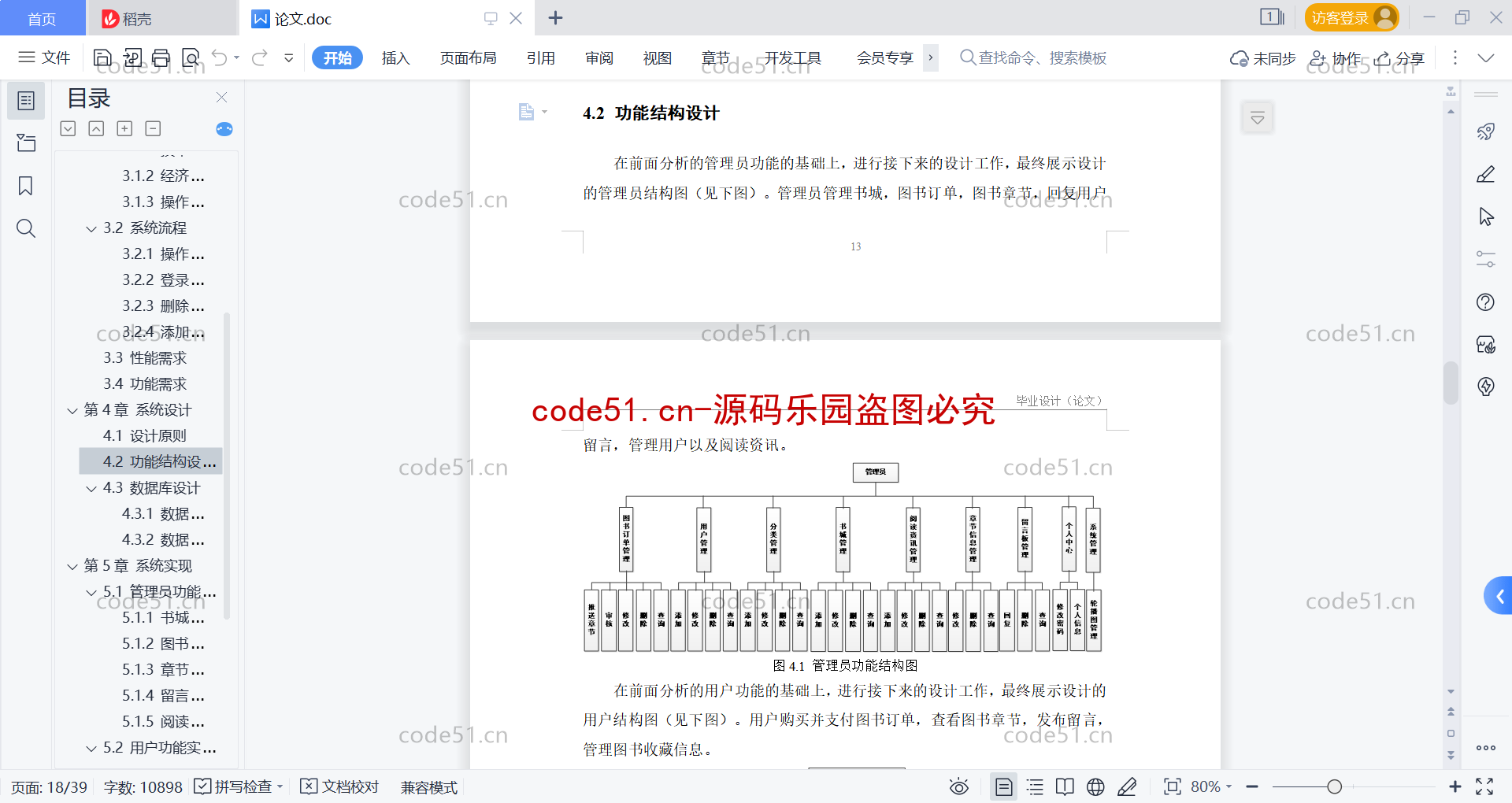Screen dimensions: 1512x803
Task: Open the help question mark icon
Action: click(x=1486, y=302)
